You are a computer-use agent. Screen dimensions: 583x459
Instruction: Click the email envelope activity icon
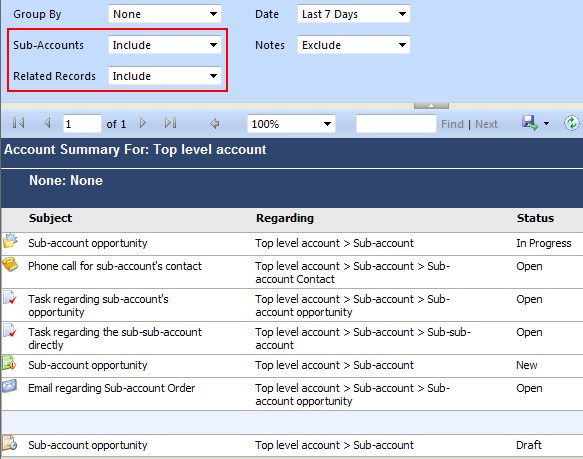pos(9,386)
